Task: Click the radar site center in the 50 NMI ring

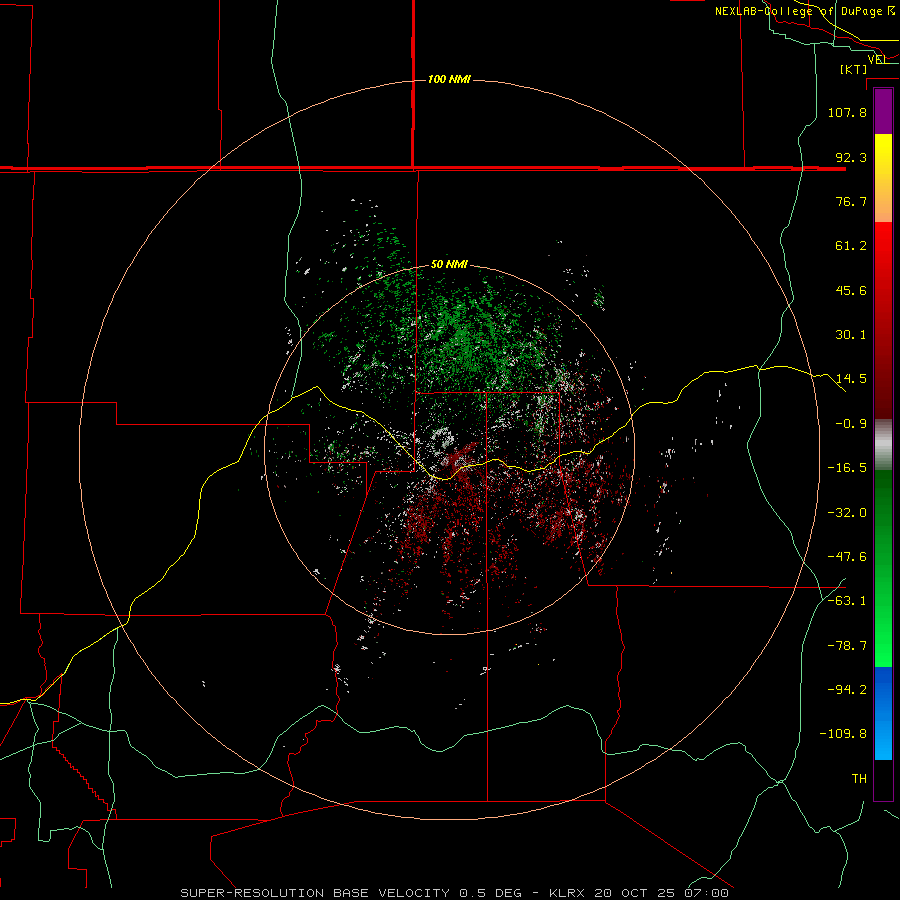Action: click(449, 449)
